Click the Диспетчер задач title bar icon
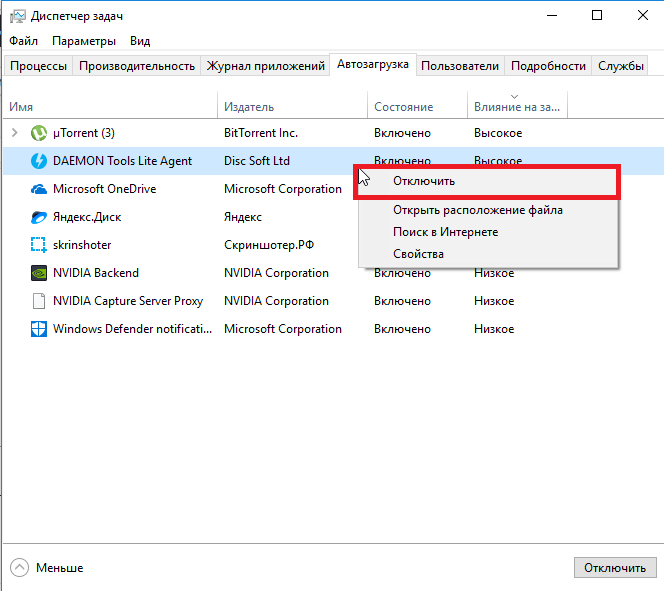The image size is (664, 591). pos(18,17)
